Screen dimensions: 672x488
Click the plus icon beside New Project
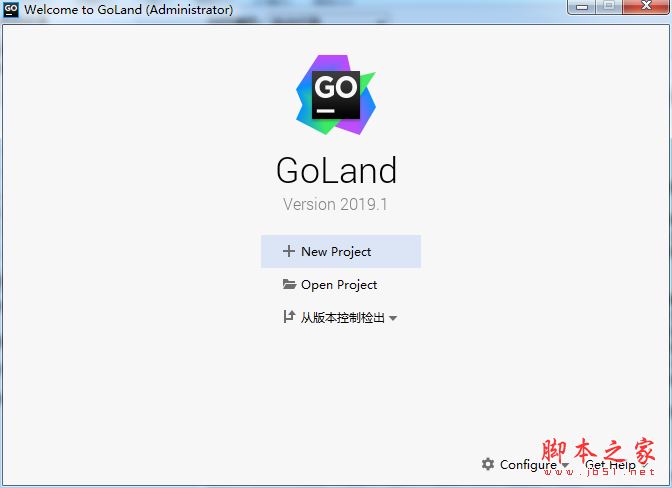click(289, 251)
